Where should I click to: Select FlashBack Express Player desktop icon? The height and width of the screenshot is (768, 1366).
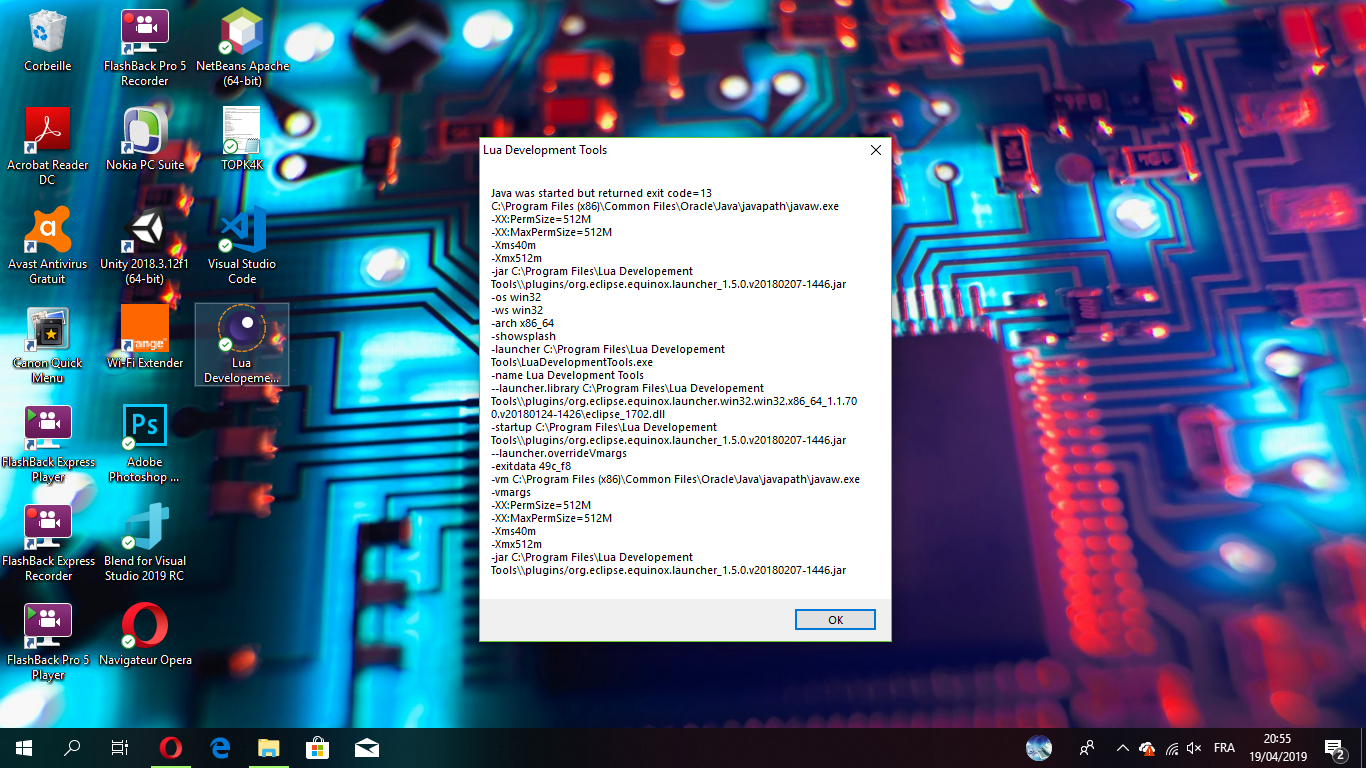pos(48,444)
